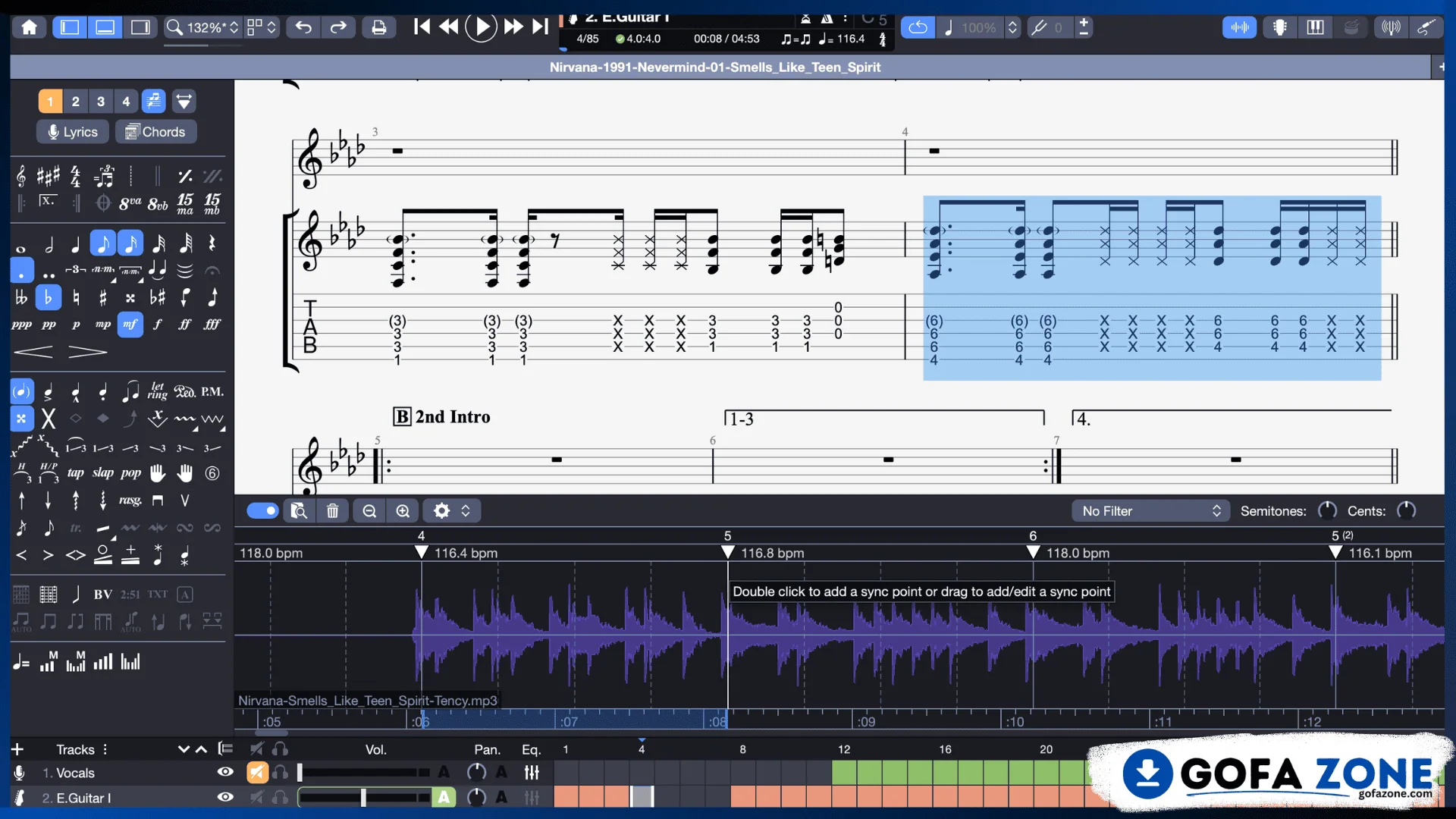Open the design mode dropdown next to voices

point(184,101)
